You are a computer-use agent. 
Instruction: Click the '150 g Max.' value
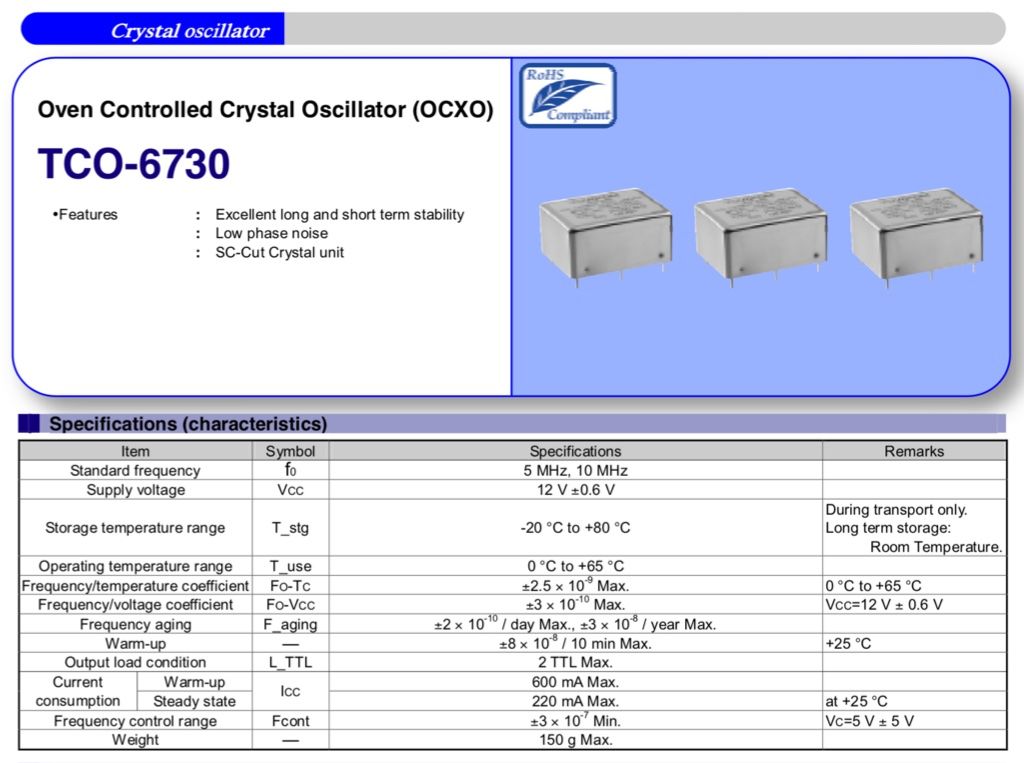pos(575,739)
